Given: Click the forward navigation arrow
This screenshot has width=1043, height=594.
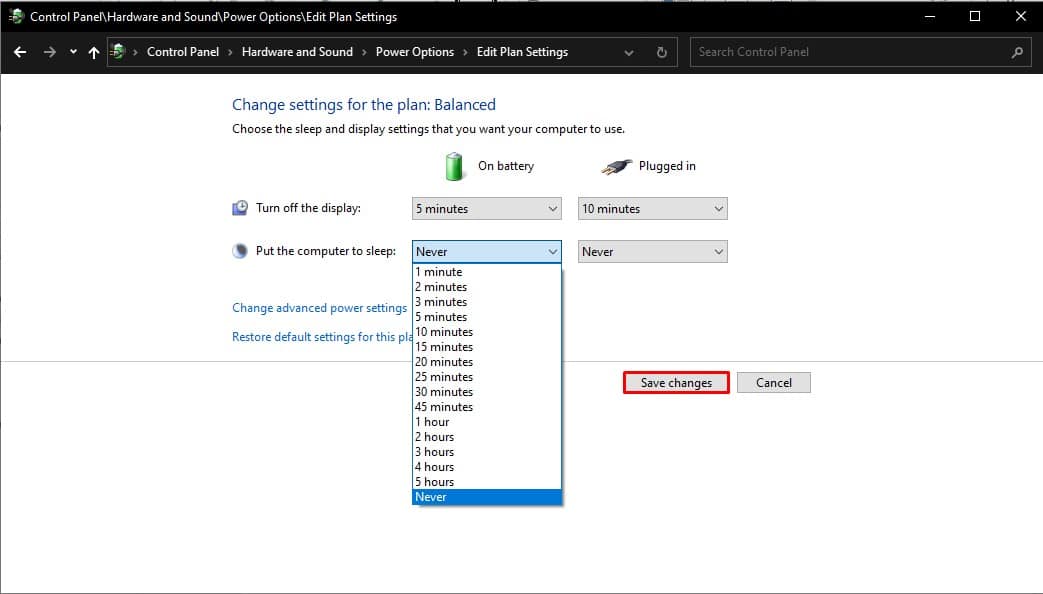Looking at the screenshot, I should click(48, 51).
